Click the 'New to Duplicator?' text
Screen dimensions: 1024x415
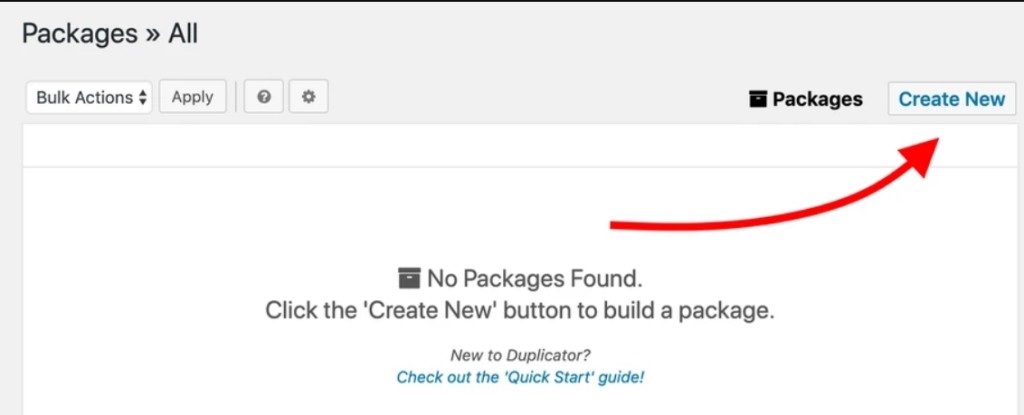520,356
